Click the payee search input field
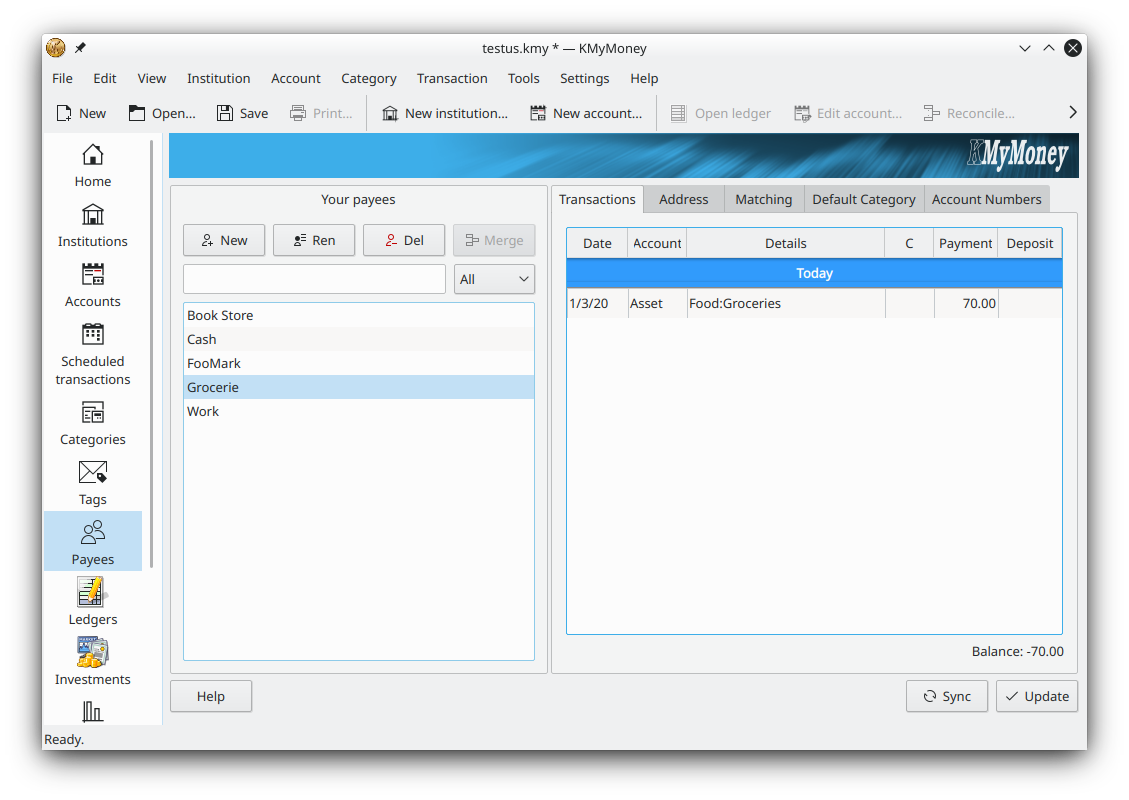 click(x=314, y=280)
